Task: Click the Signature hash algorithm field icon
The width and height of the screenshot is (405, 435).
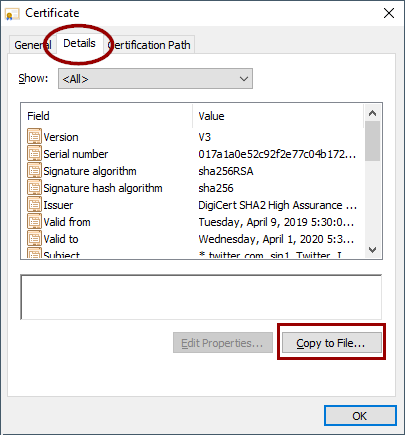Action: click(x=34, y=187)
